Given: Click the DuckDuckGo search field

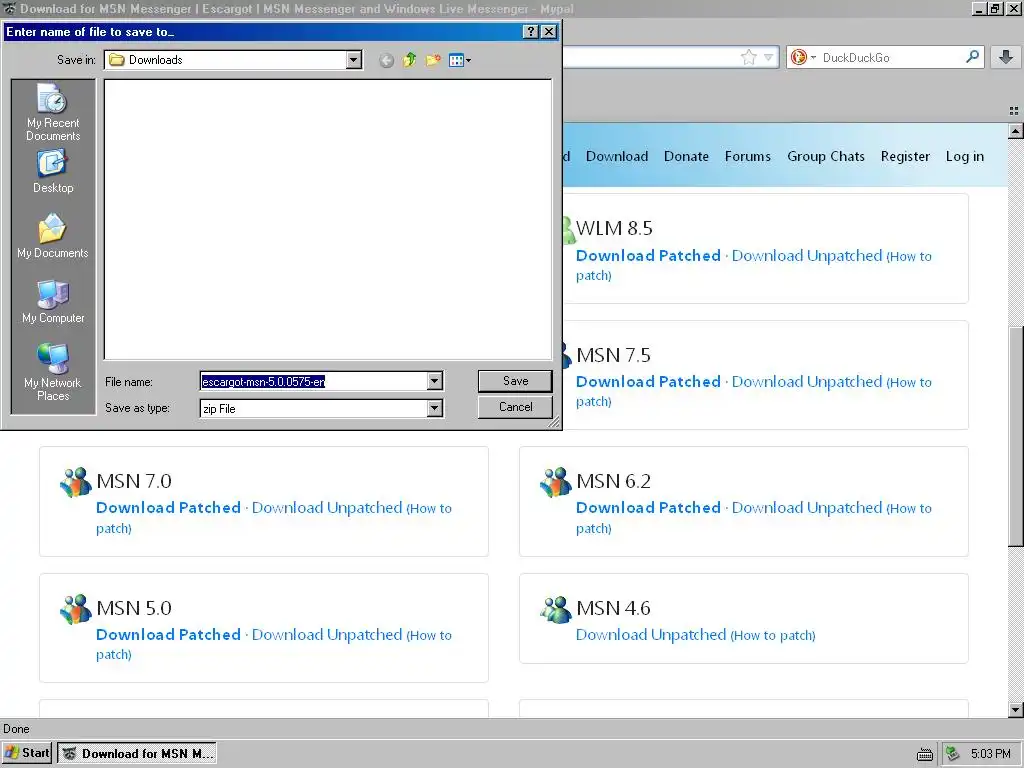Looking at the screenshot, I should click(891, 57).
